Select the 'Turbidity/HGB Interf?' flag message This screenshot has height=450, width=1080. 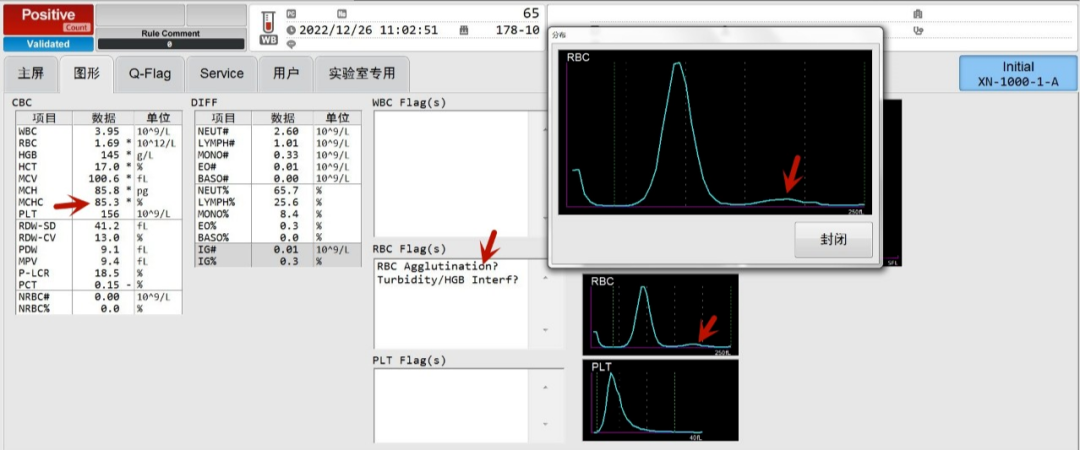pos(447,280)
